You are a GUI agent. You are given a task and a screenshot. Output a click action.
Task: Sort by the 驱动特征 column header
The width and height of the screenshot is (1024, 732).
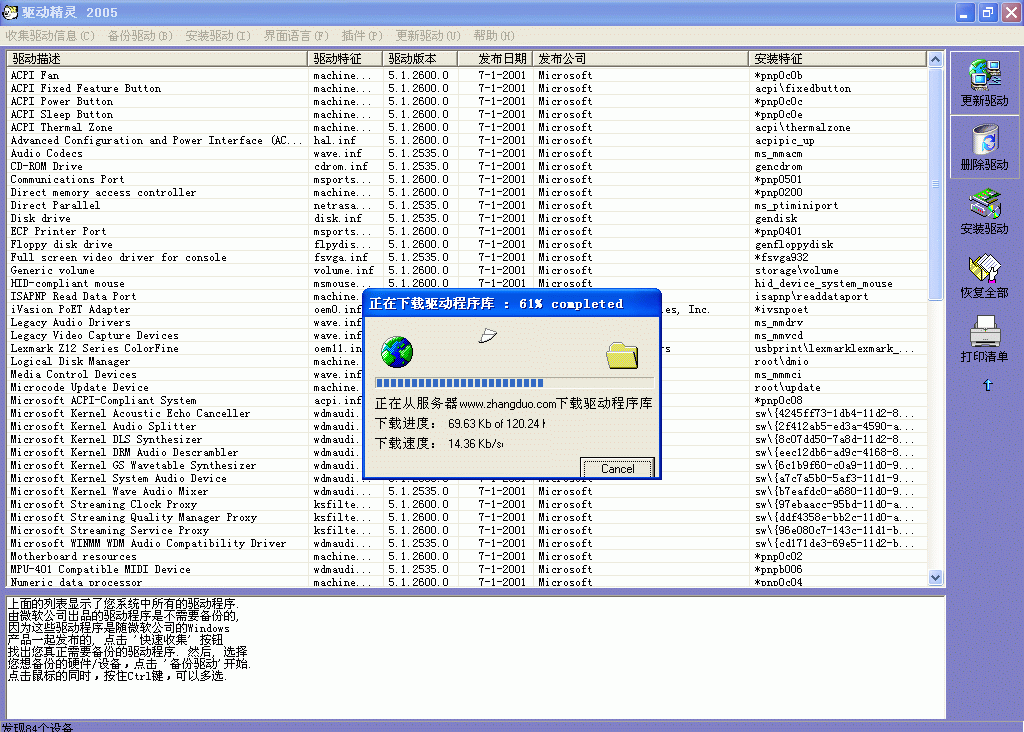point(344,59)
